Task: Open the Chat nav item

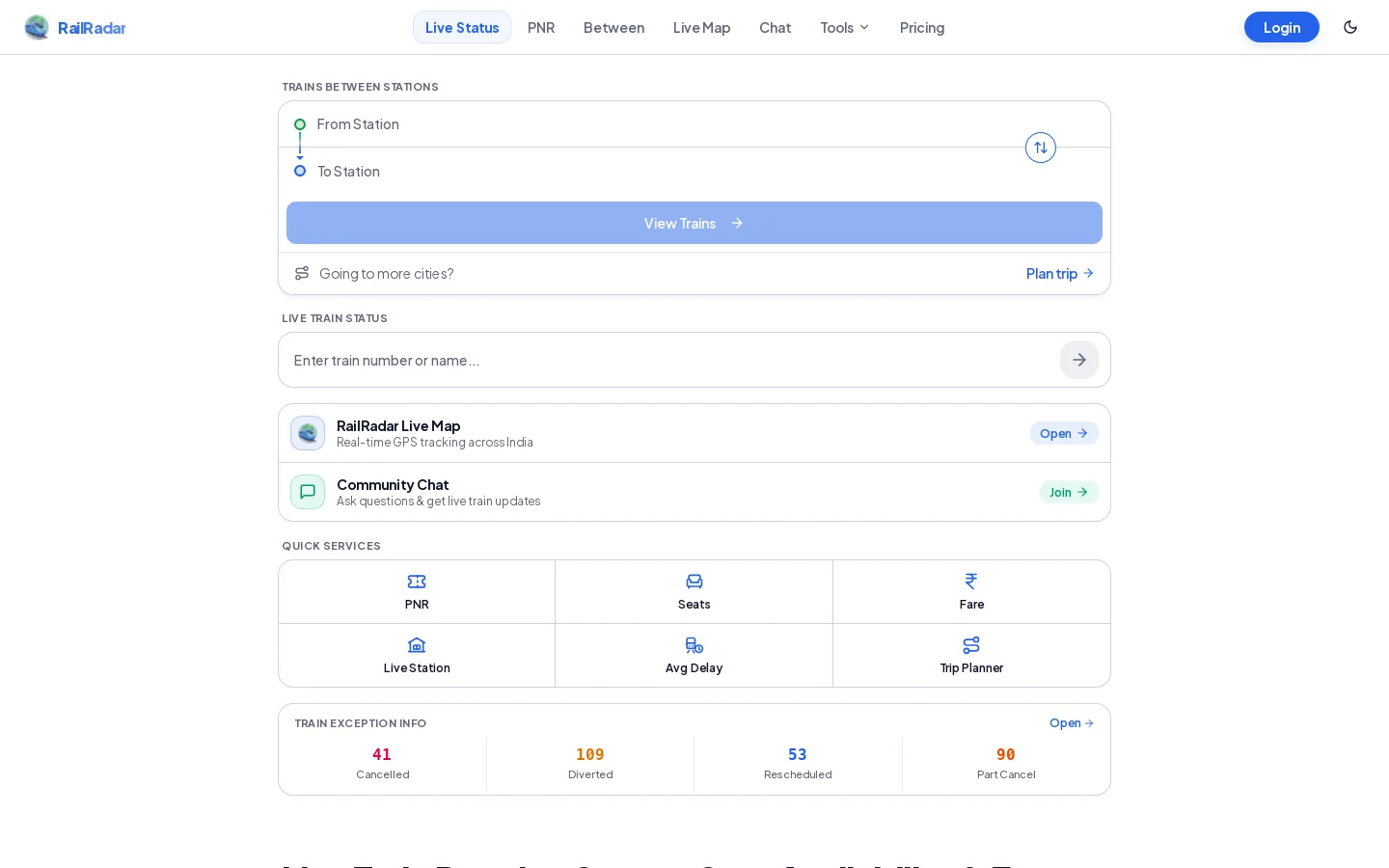Action: pyautogui.click(x=775, y=27)
